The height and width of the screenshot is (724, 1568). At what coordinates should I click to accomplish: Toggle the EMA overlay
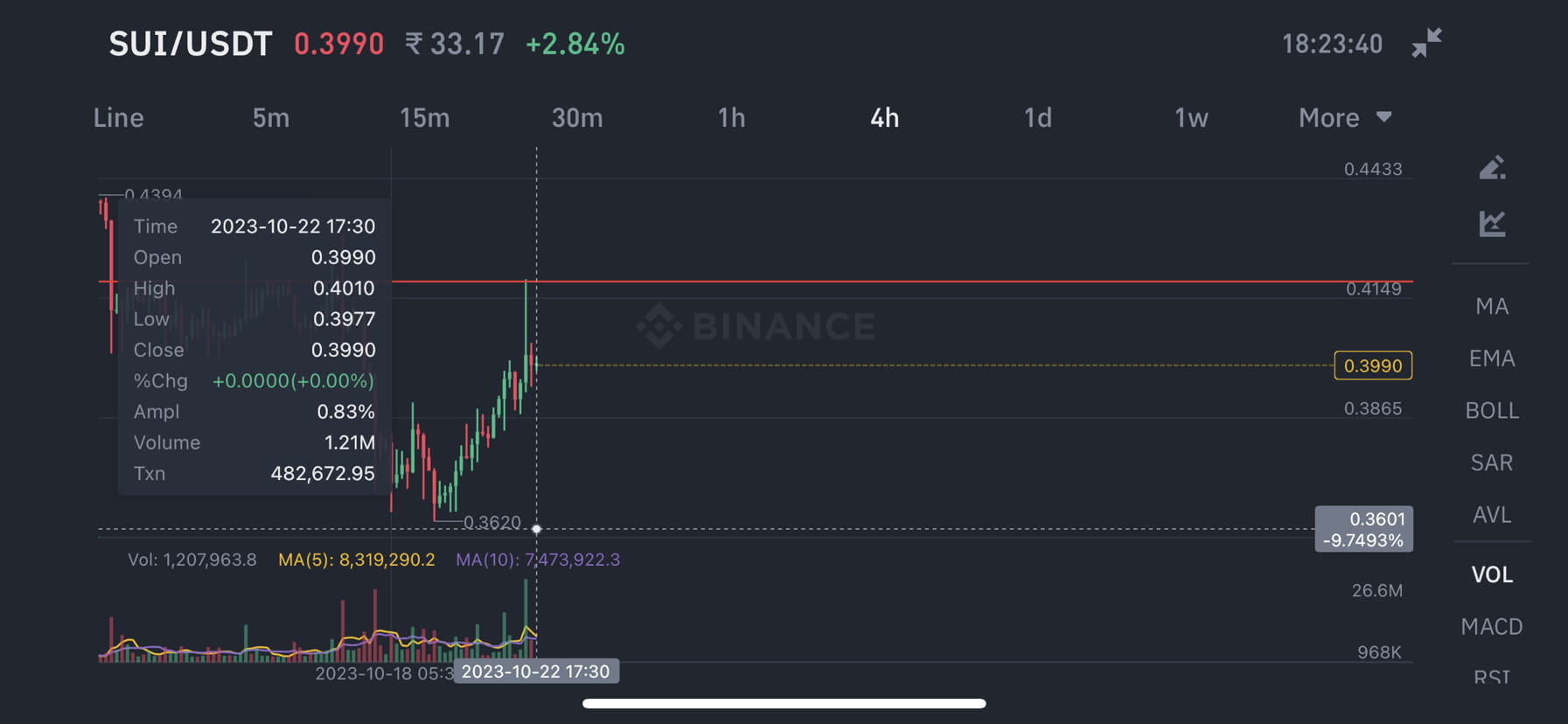click(x=1492, y=359)
